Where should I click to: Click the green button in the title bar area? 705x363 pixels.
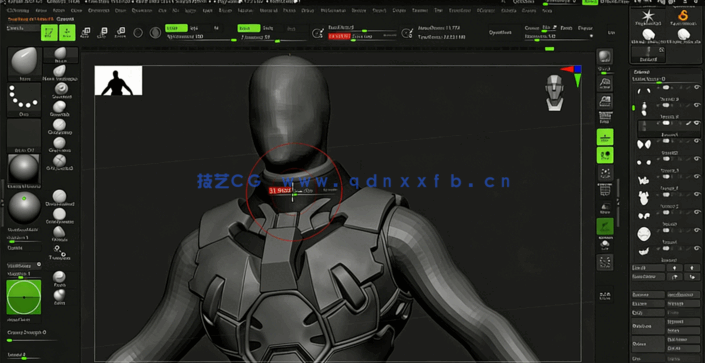590,2
